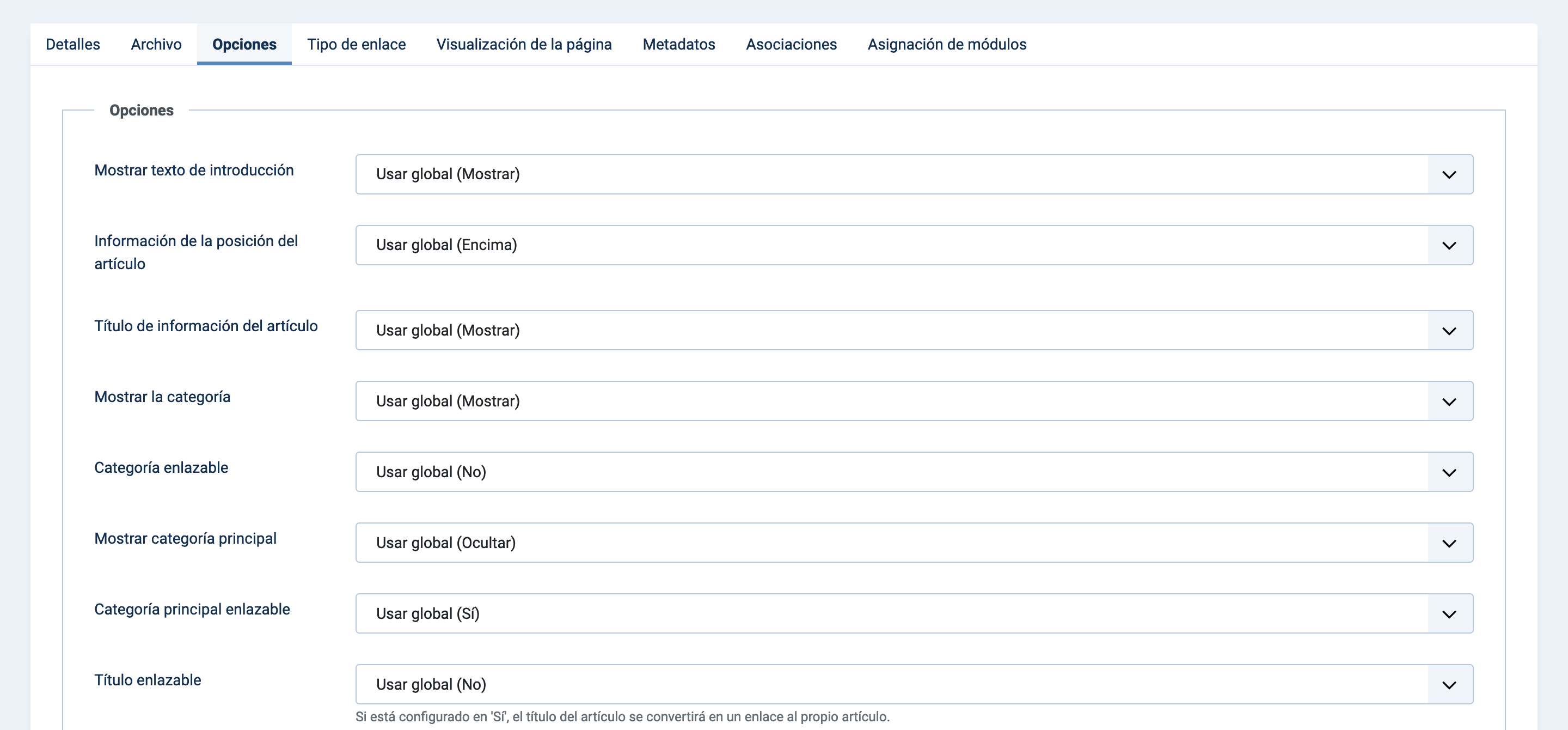This screenshot has height=730, width=1568.
Task: Click the Mostrar categoría principal label
Action: click(185, 538)
